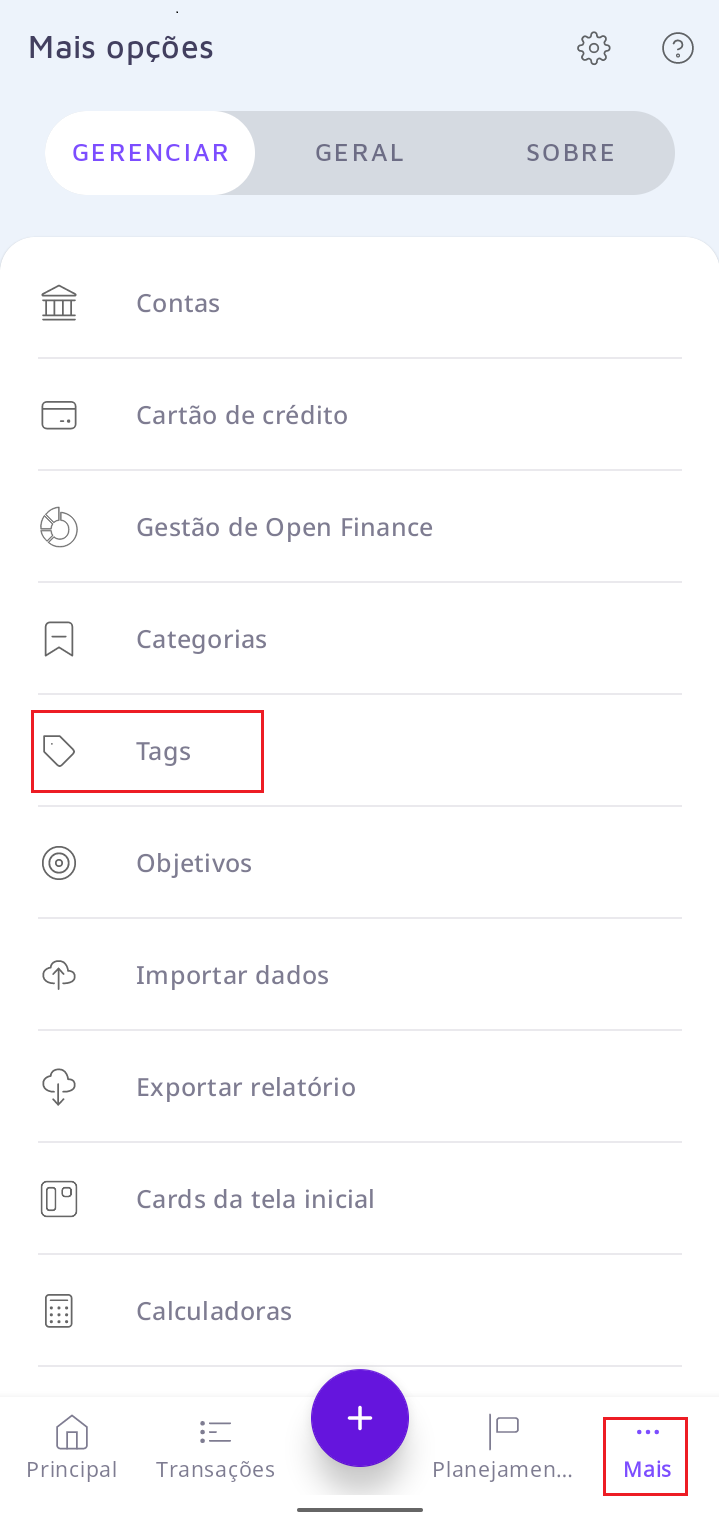The image size is (719, 1523).
Task: Tap the Open Finance chart icon
Action: [x=59, y=527]
